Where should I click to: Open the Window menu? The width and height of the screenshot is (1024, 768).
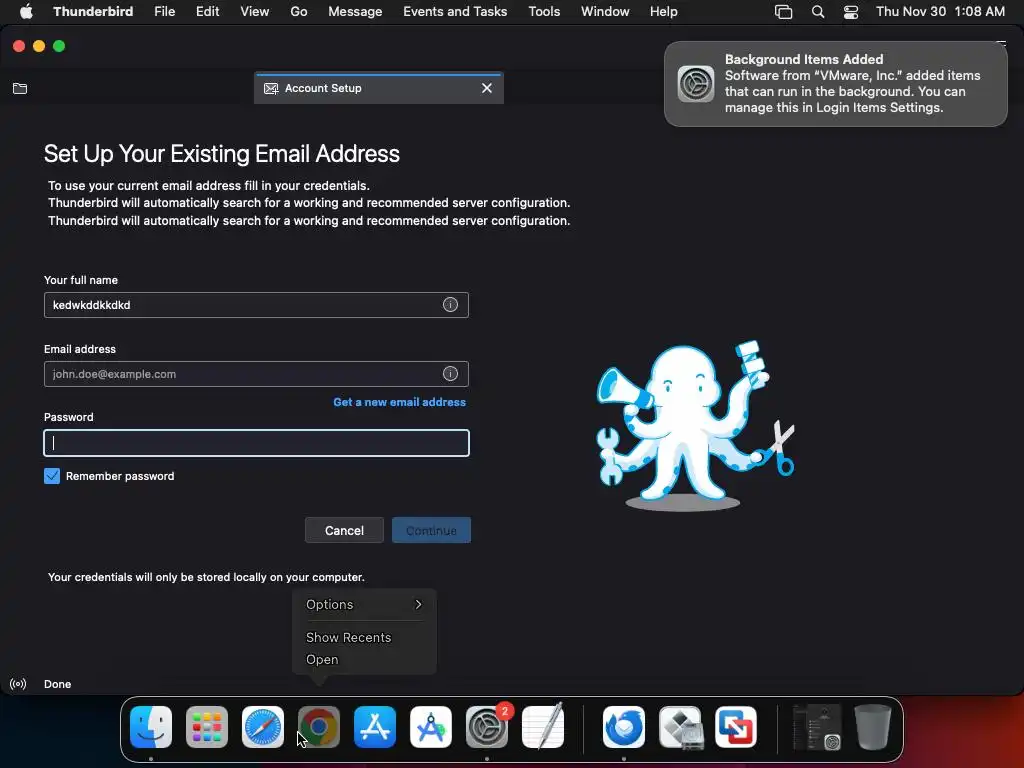pyautogui.click(x=605, y=12)
